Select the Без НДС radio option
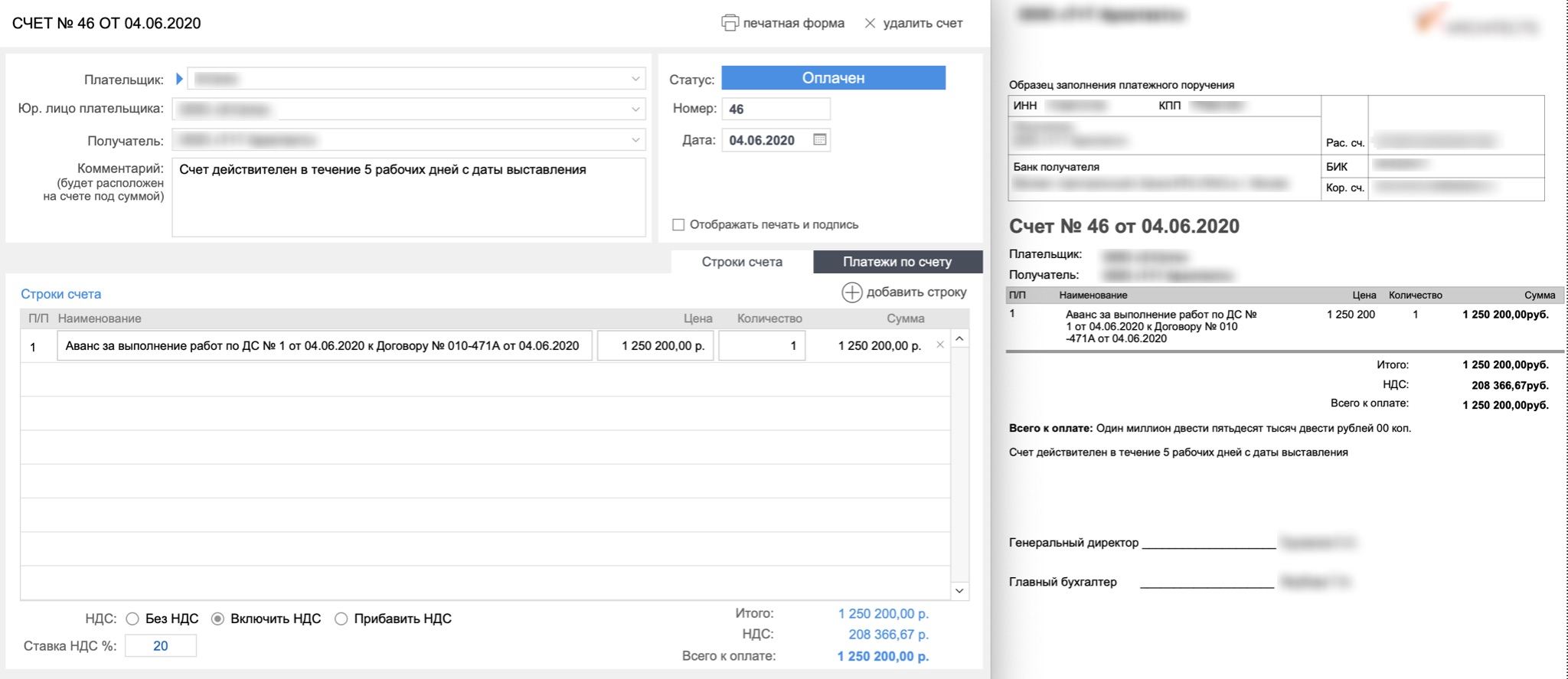The height and width of the screenshot is (679, 1568). (132, 619)
